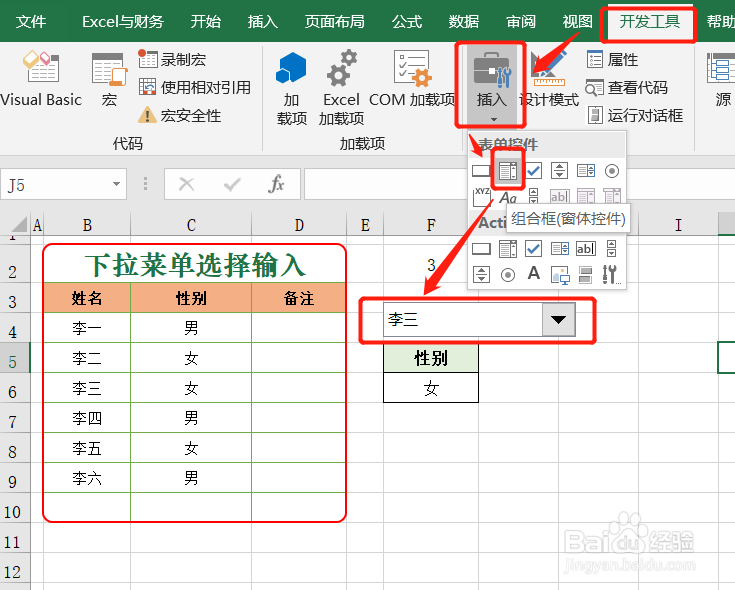Select form control Group Box (XYZ) icon
The height and width of the screenshot is (590, 735).
click(x=481, y=196)
